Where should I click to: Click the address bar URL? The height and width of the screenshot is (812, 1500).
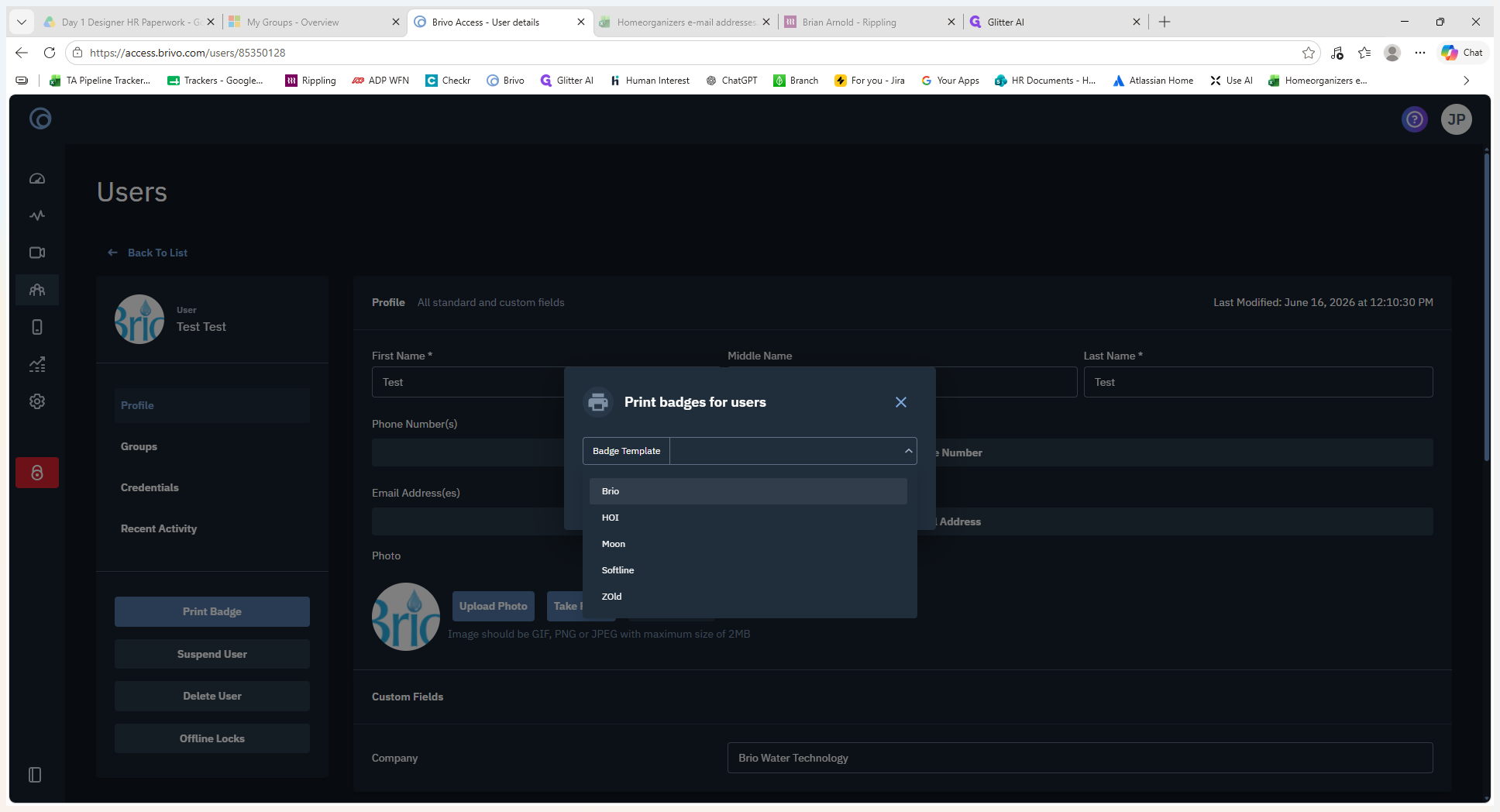coord(187,53)
